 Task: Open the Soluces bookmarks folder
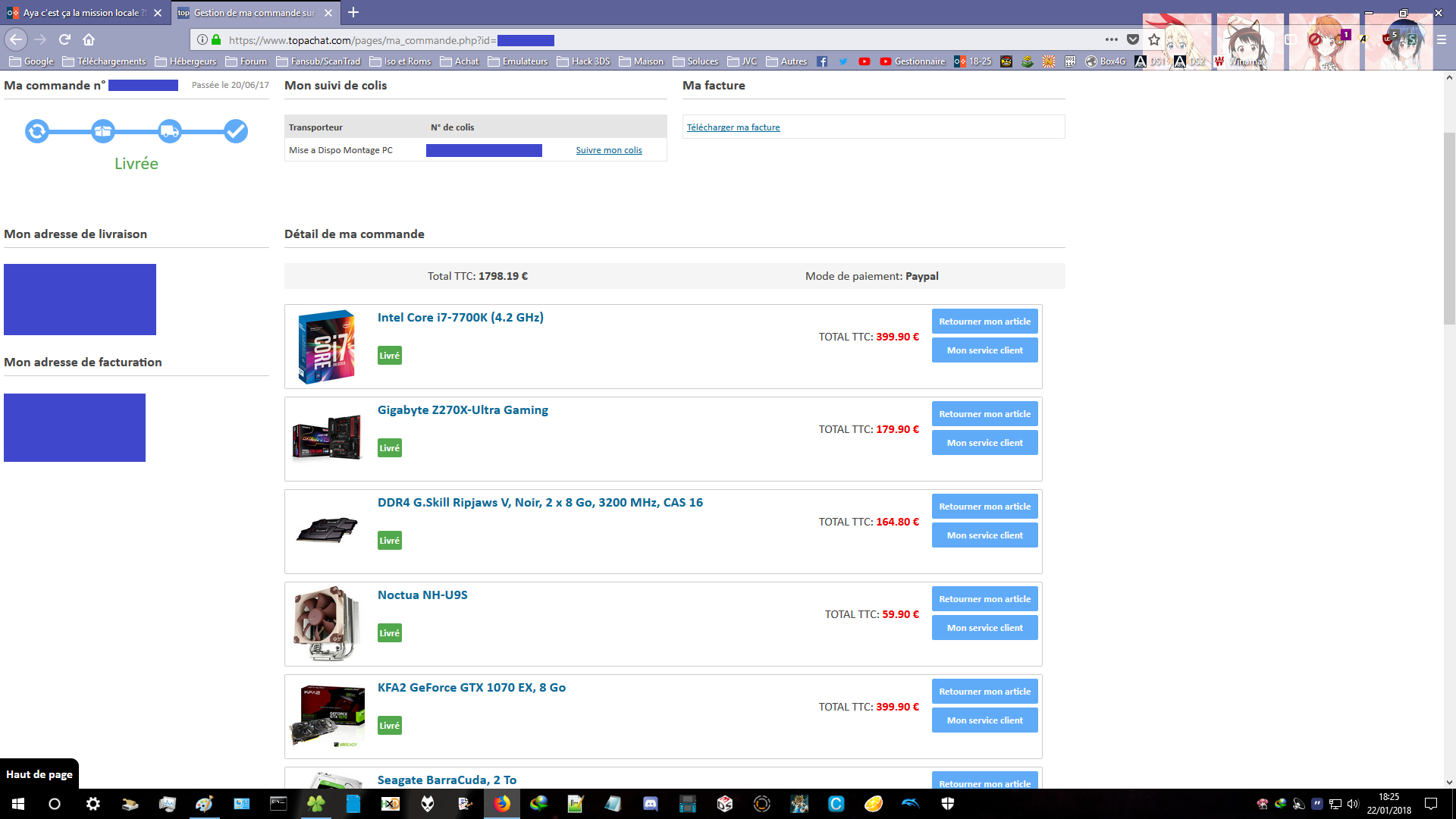pyautogui.click(x=695, y=61)
